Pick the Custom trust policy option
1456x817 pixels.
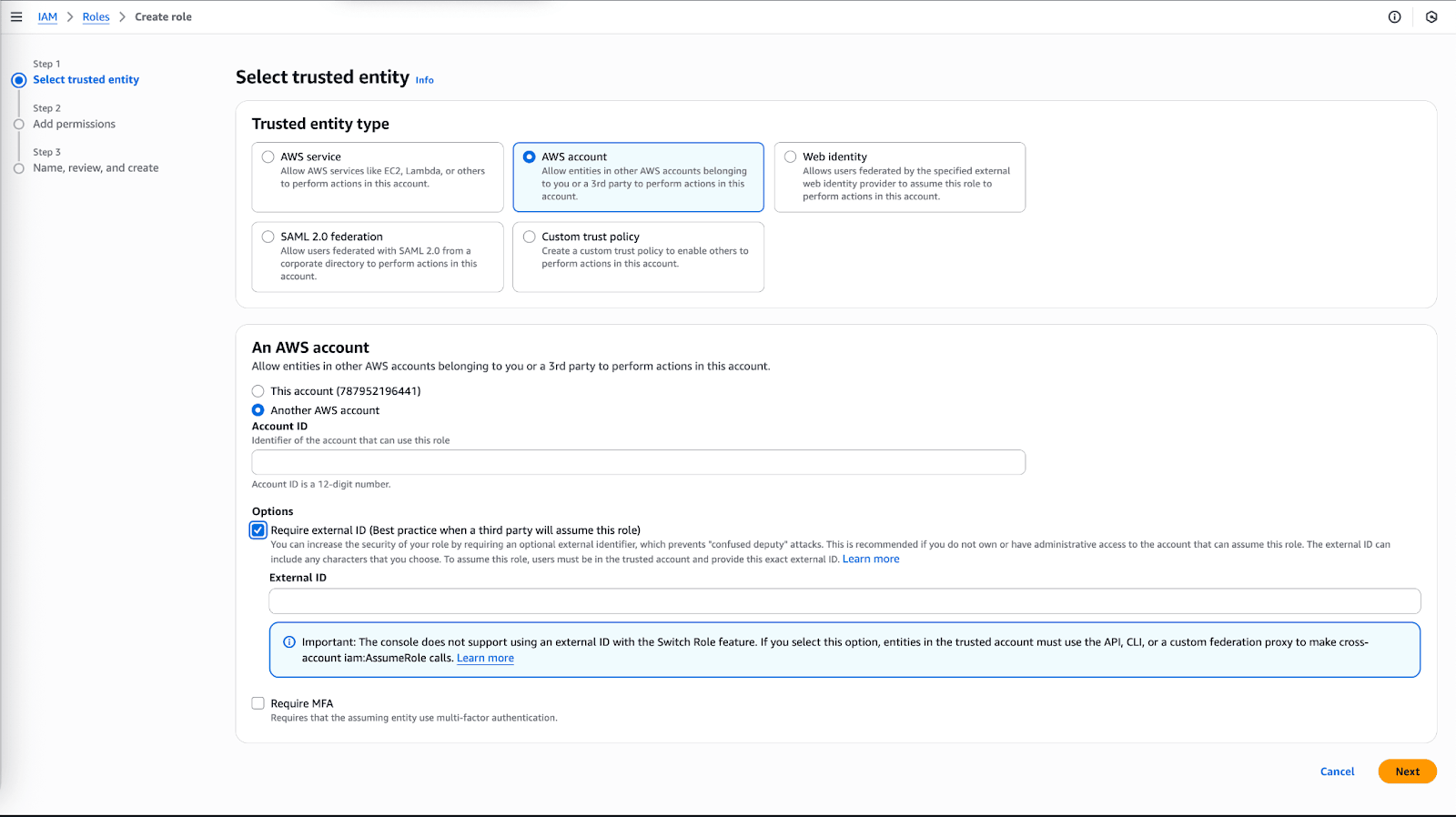pyautogui.click(x=529, y=236)
